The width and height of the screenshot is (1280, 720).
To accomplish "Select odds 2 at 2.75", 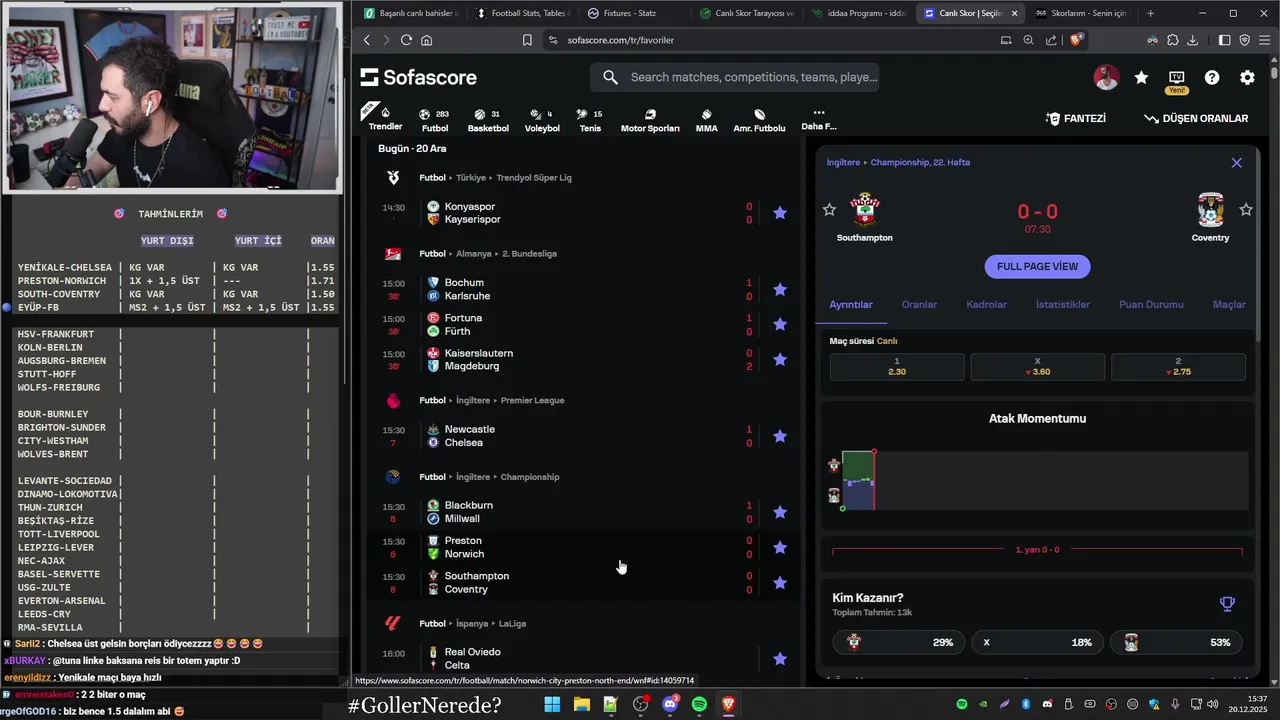I will (x=1178, y=366).
